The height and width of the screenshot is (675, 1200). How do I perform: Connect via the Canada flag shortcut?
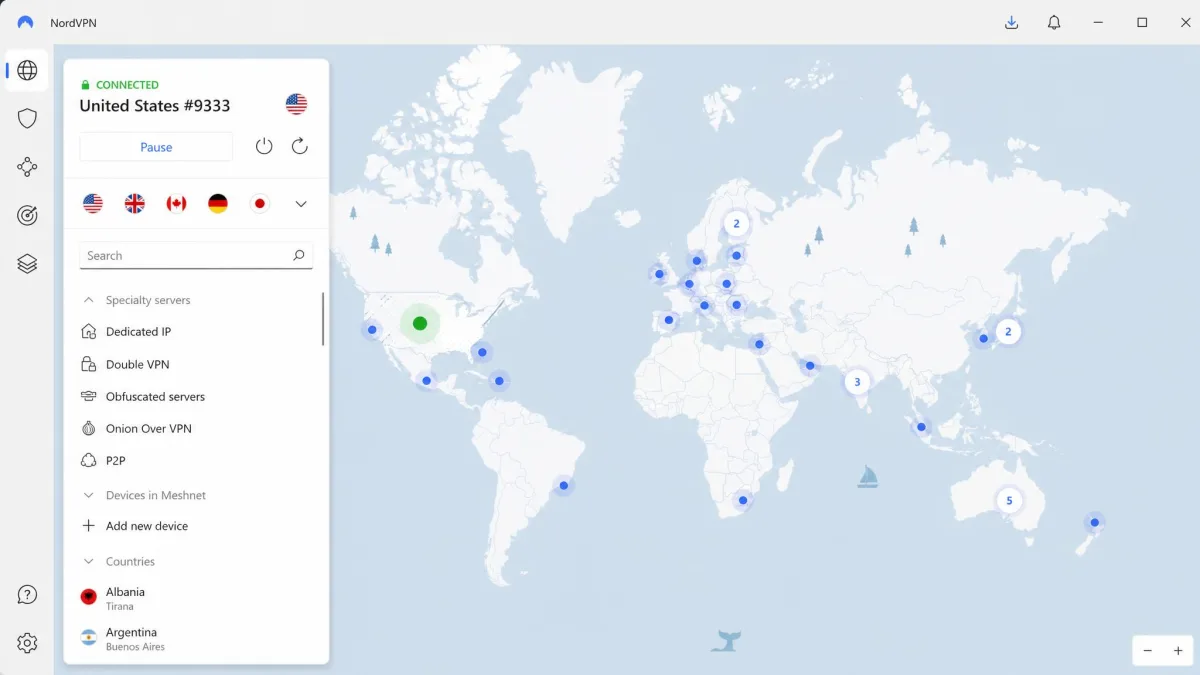[176, 204]
